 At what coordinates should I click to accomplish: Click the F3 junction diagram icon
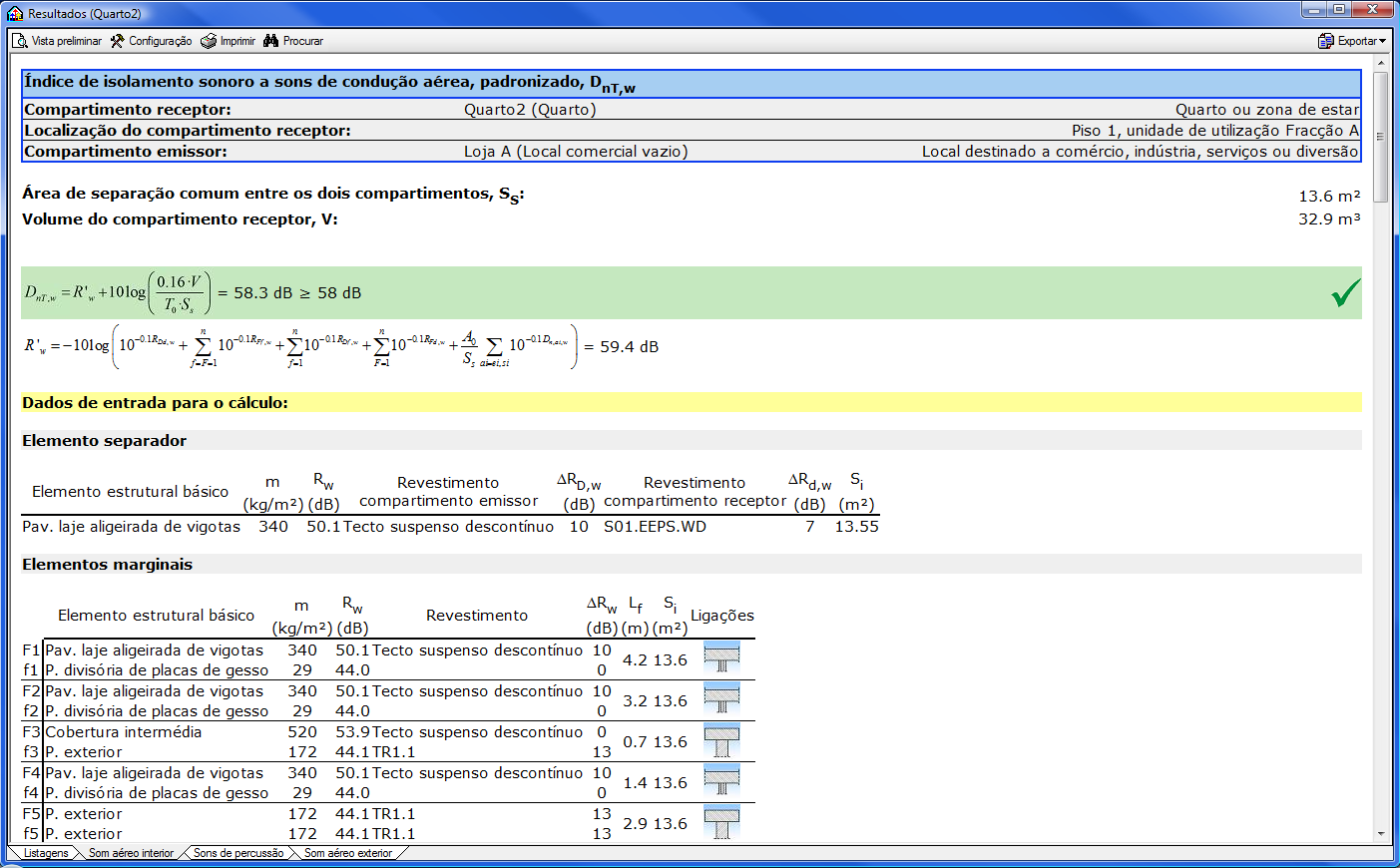[x=721, y=741]
